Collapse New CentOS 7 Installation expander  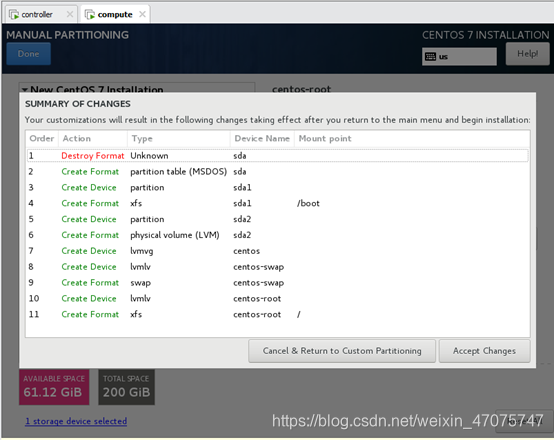click(25, 89)
